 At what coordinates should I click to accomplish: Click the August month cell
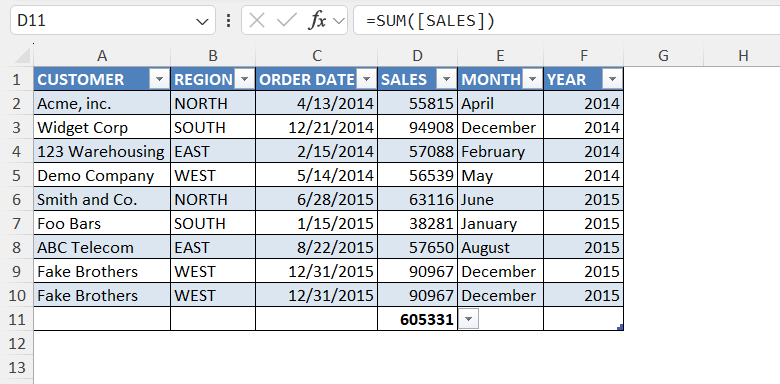[500, 247]
